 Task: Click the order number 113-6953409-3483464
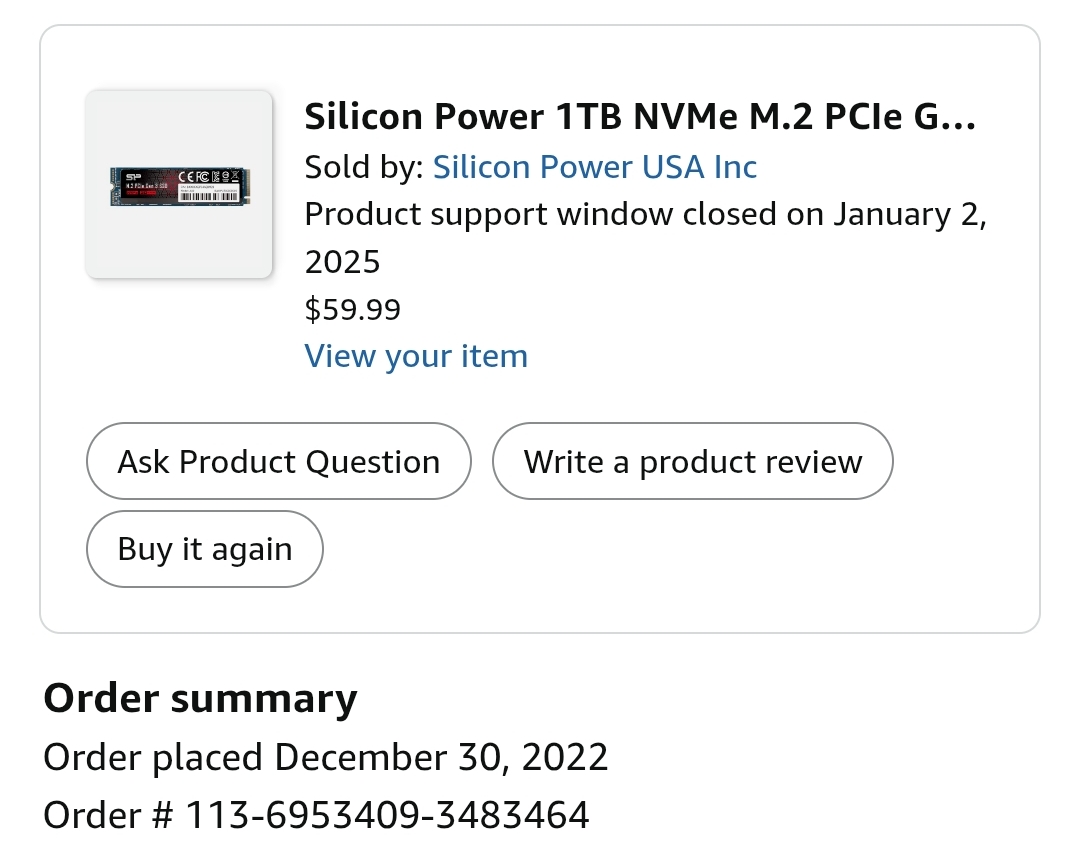(x=388, y=815)
